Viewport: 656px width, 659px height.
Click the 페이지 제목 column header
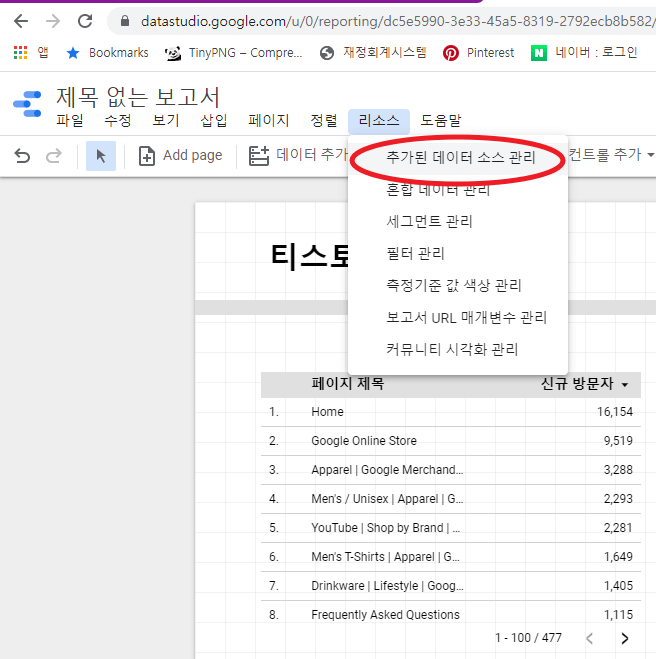tap(347, 384)
